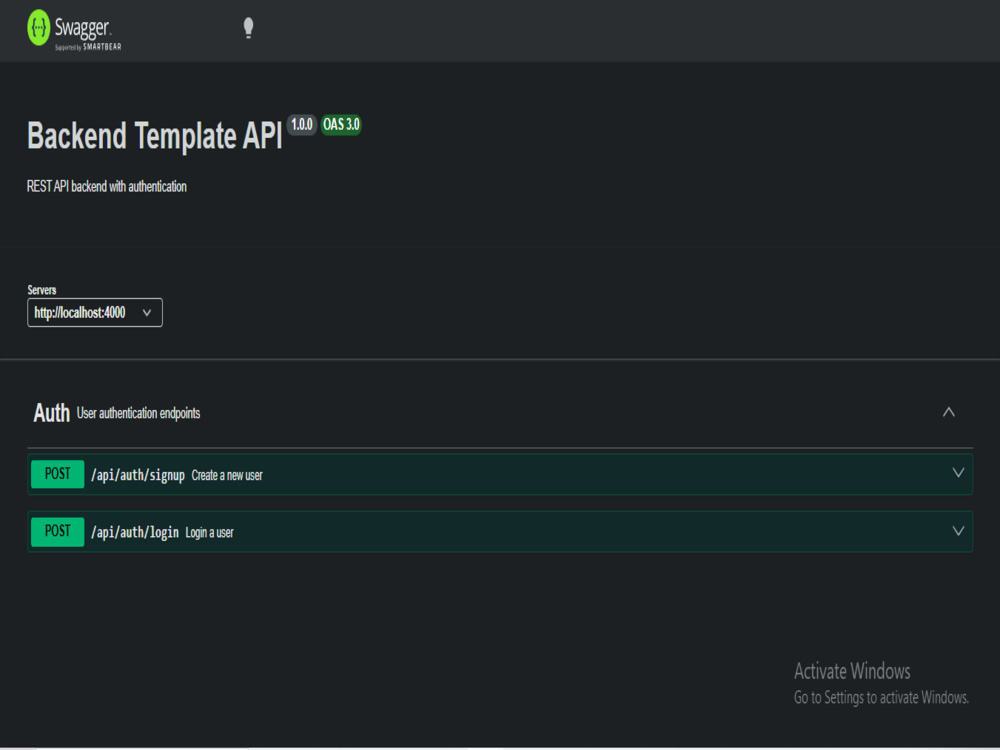
Task: Click the Auth section heading
Action: tap(52, 413)
